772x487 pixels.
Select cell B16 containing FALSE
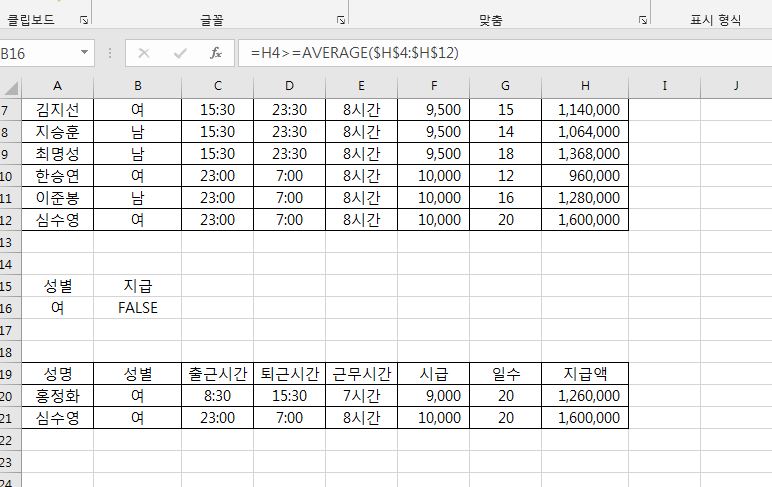point(137,308)
